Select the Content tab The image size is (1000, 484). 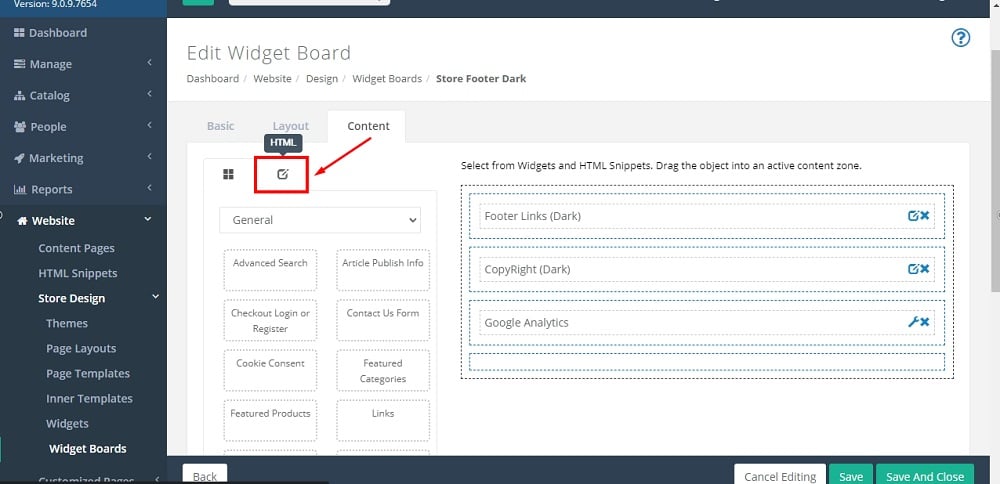368,126
